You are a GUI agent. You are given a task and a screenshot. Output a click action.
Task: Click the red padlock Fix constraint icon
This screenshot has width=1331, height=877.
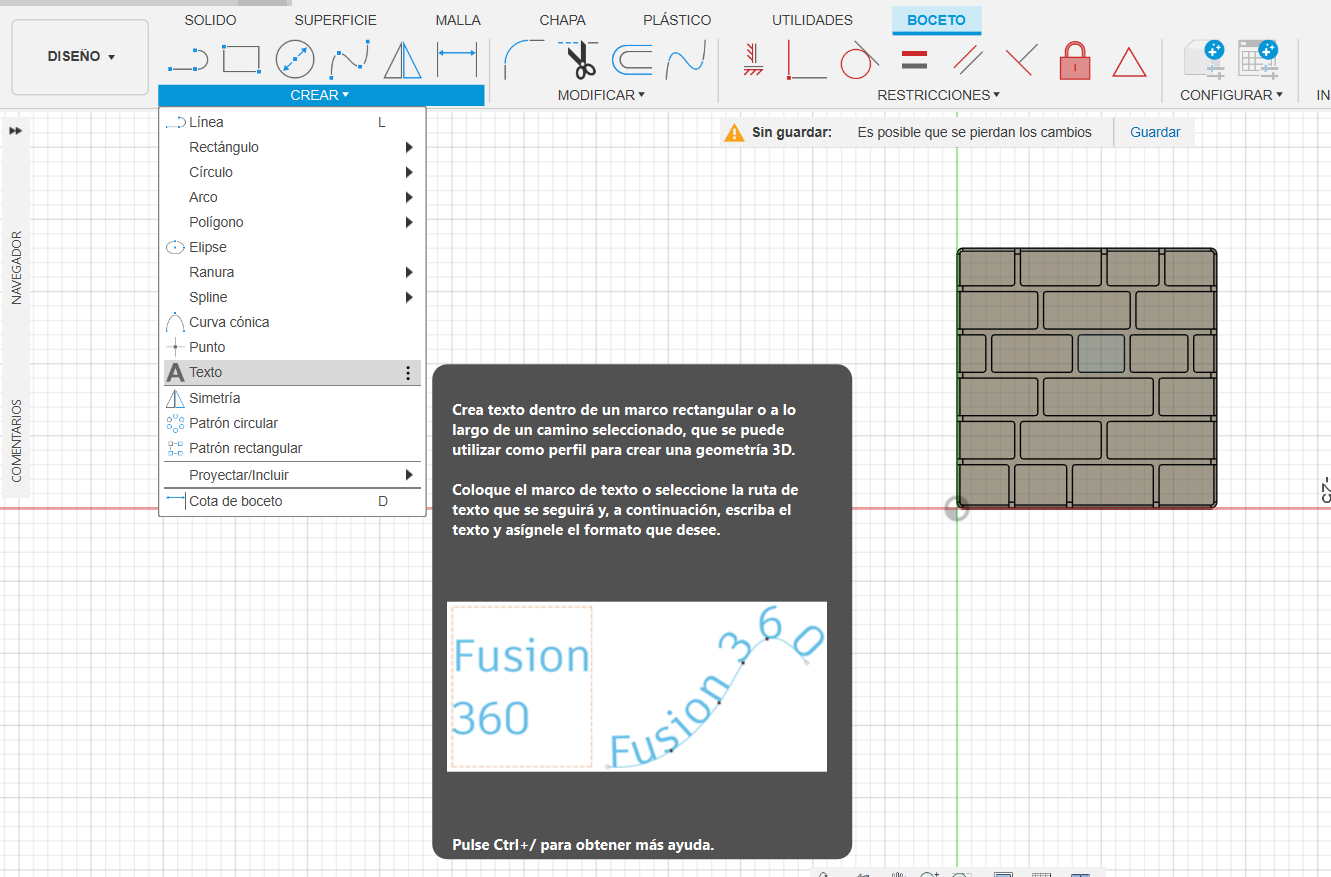coord(1075,60)
